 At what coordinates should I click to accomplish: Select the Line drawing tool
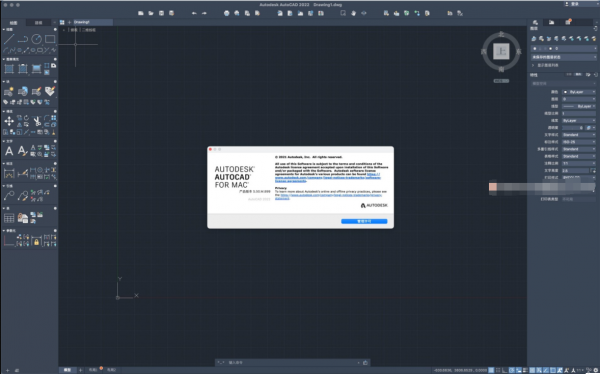tap(9, 39)
